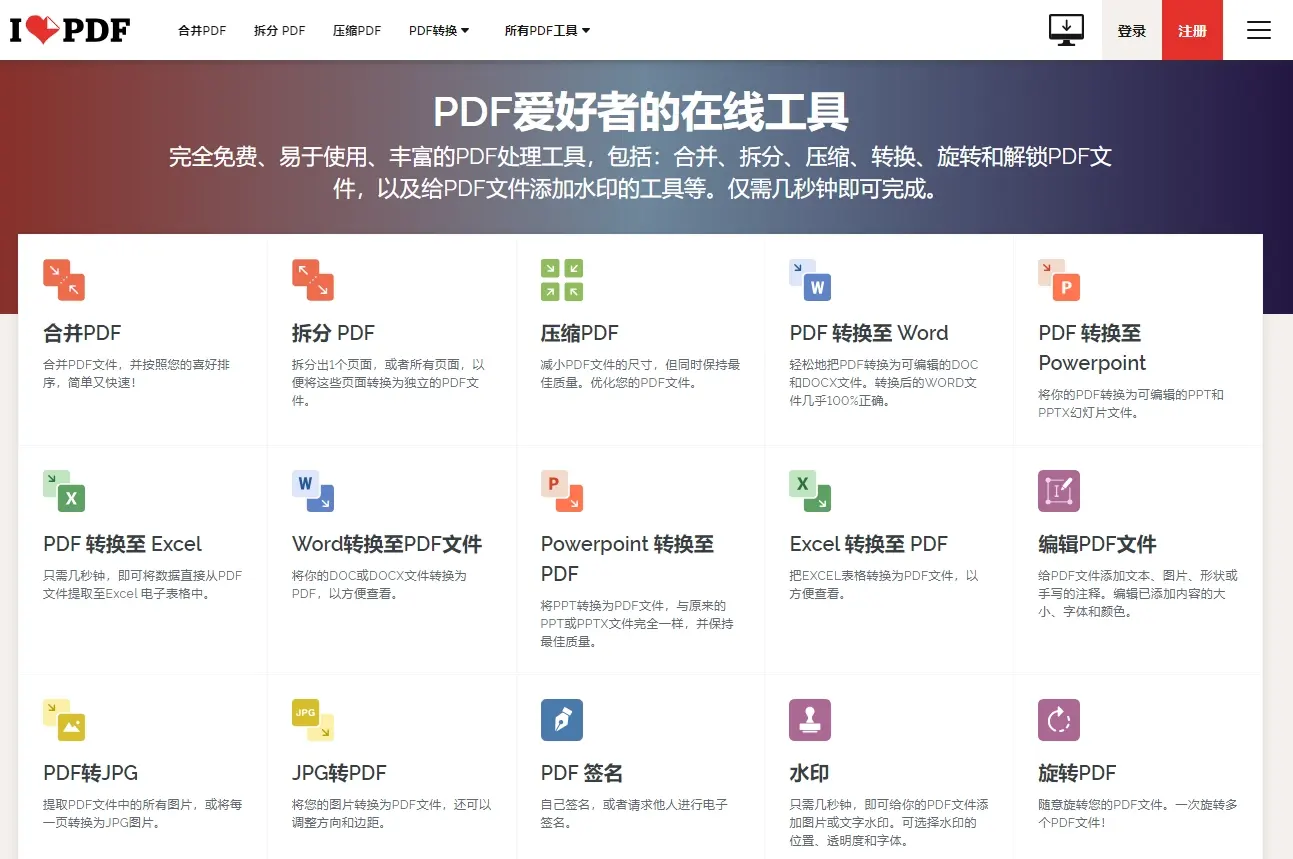Open the hamburger navigation menu
This screenshot has height=859, width=1293.
[1258, 30]
